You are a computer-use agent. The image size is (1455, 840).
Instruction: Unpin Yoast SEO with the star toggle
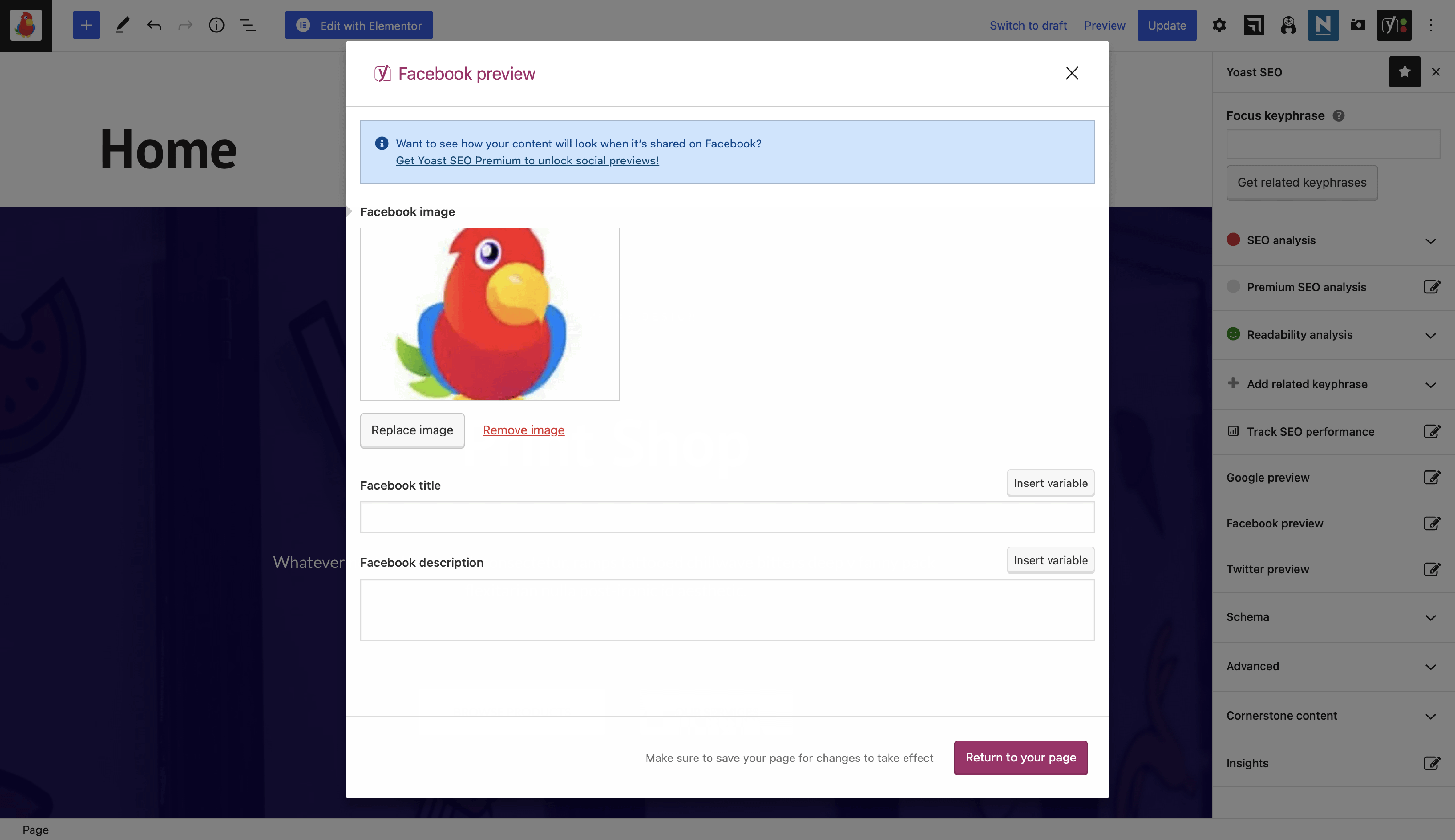coord(1404,72)
